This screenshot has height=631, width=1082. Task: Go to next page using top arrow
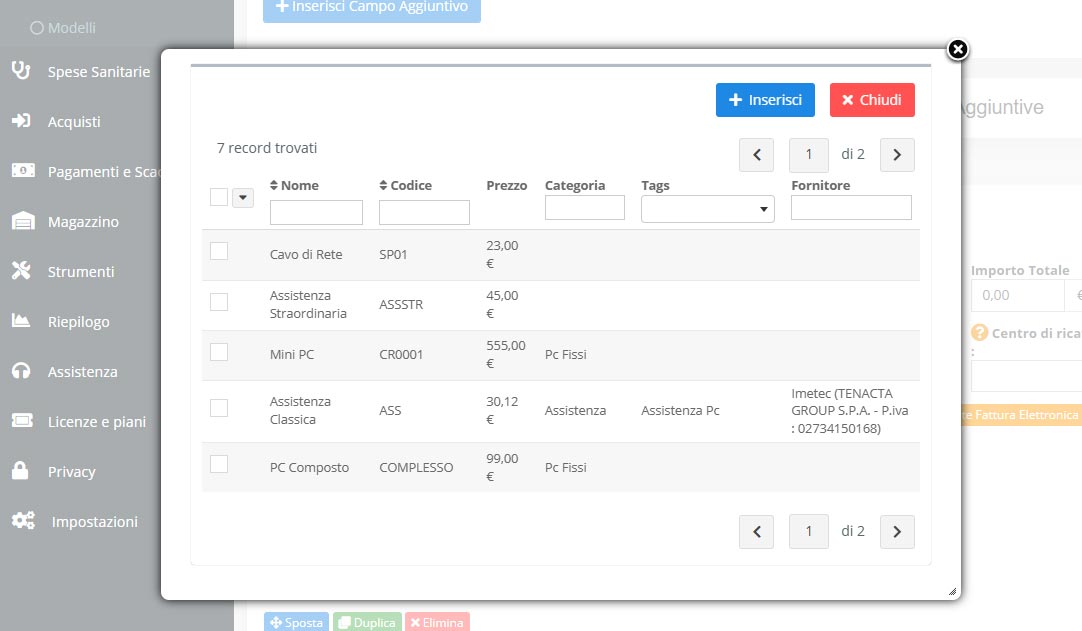(897, 155)
